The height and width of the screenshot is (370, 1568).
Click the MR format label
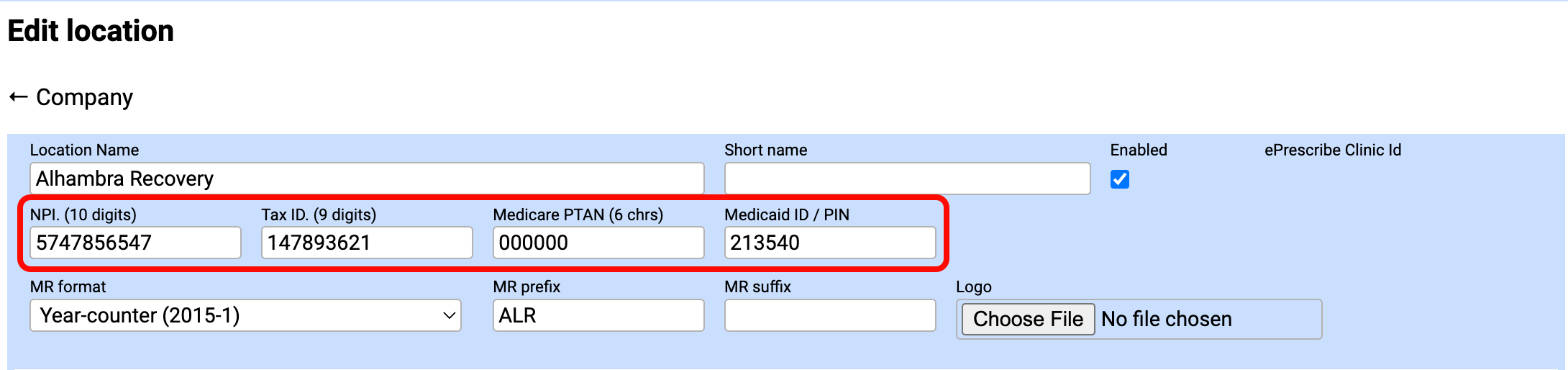68,286
